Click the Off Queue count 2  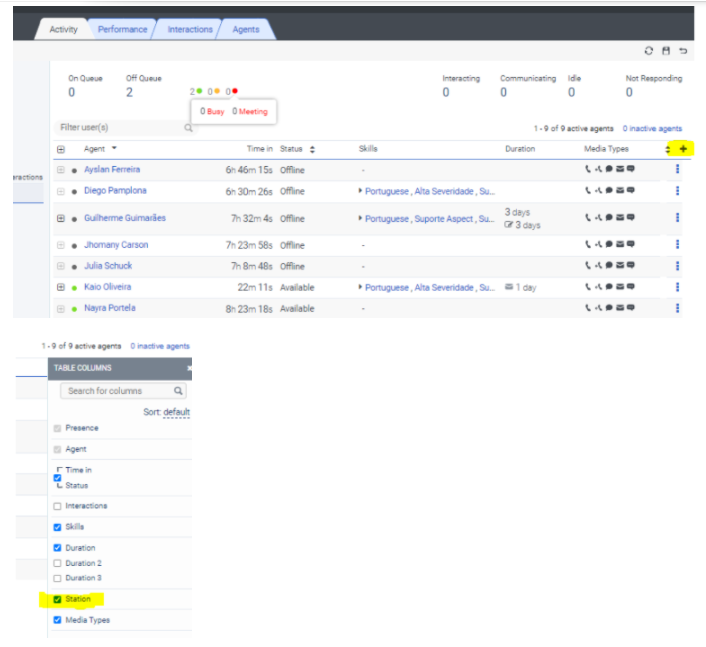(129, 92)
